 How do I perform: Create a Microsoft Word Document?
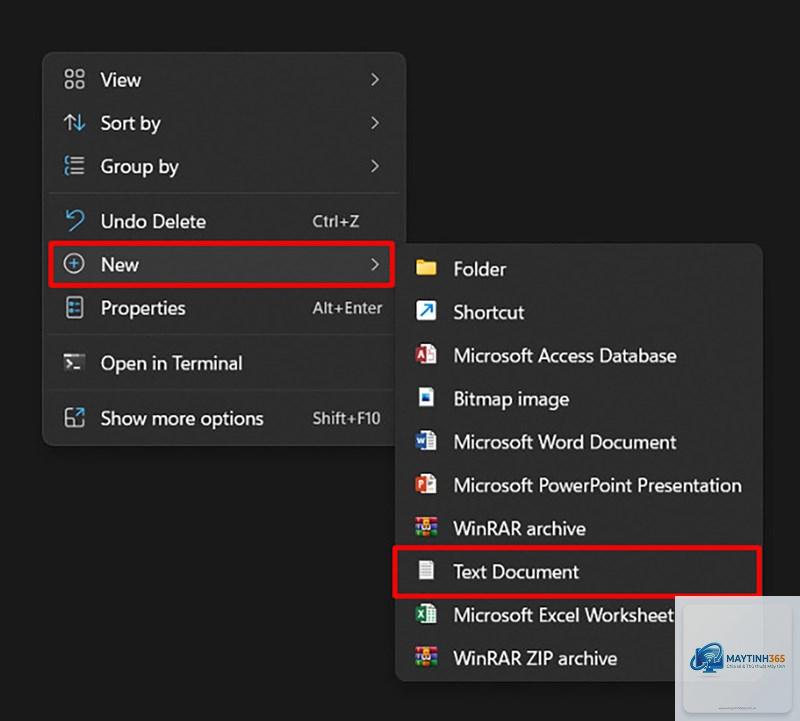coord(579,442)
